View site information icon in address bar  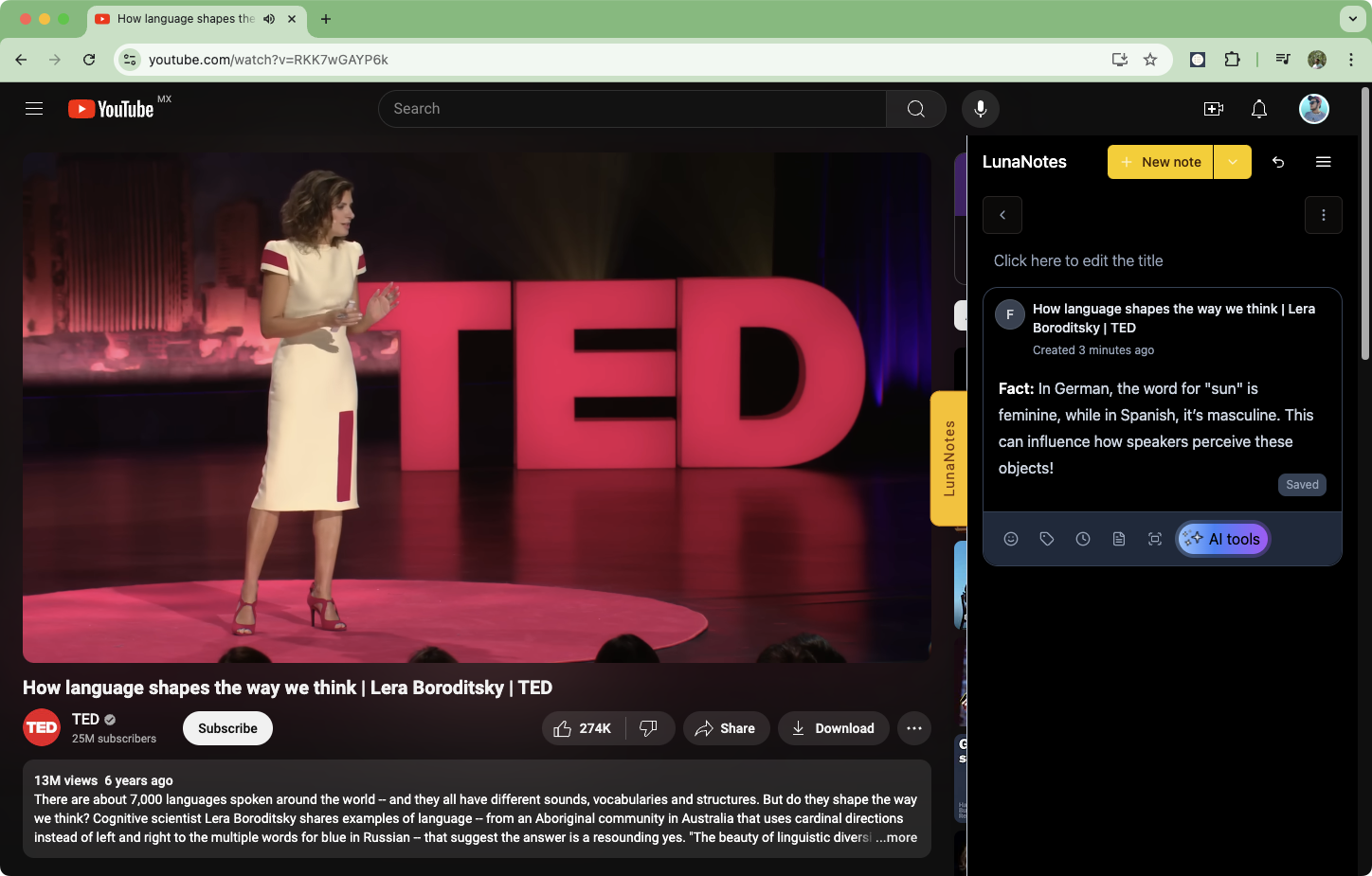point(131,60)
